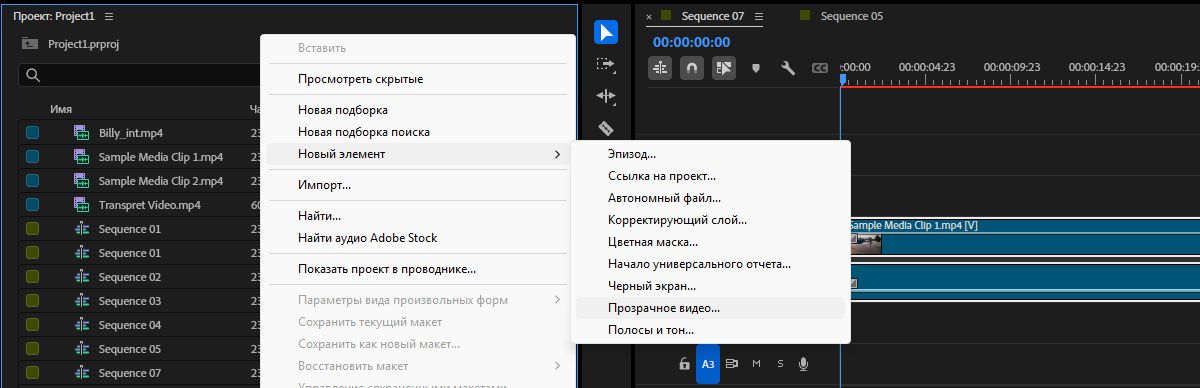
Task: Choose Показать проект в проводнике...
Action: click(387, 269)
